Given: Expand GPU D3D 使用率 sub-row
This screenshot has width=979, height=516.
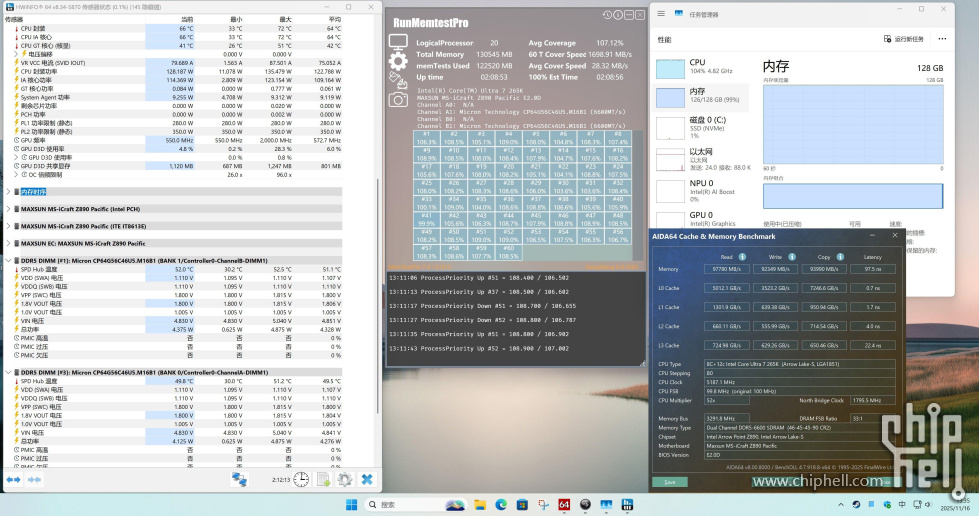Looking at the screenshot, I should (17, 157).
